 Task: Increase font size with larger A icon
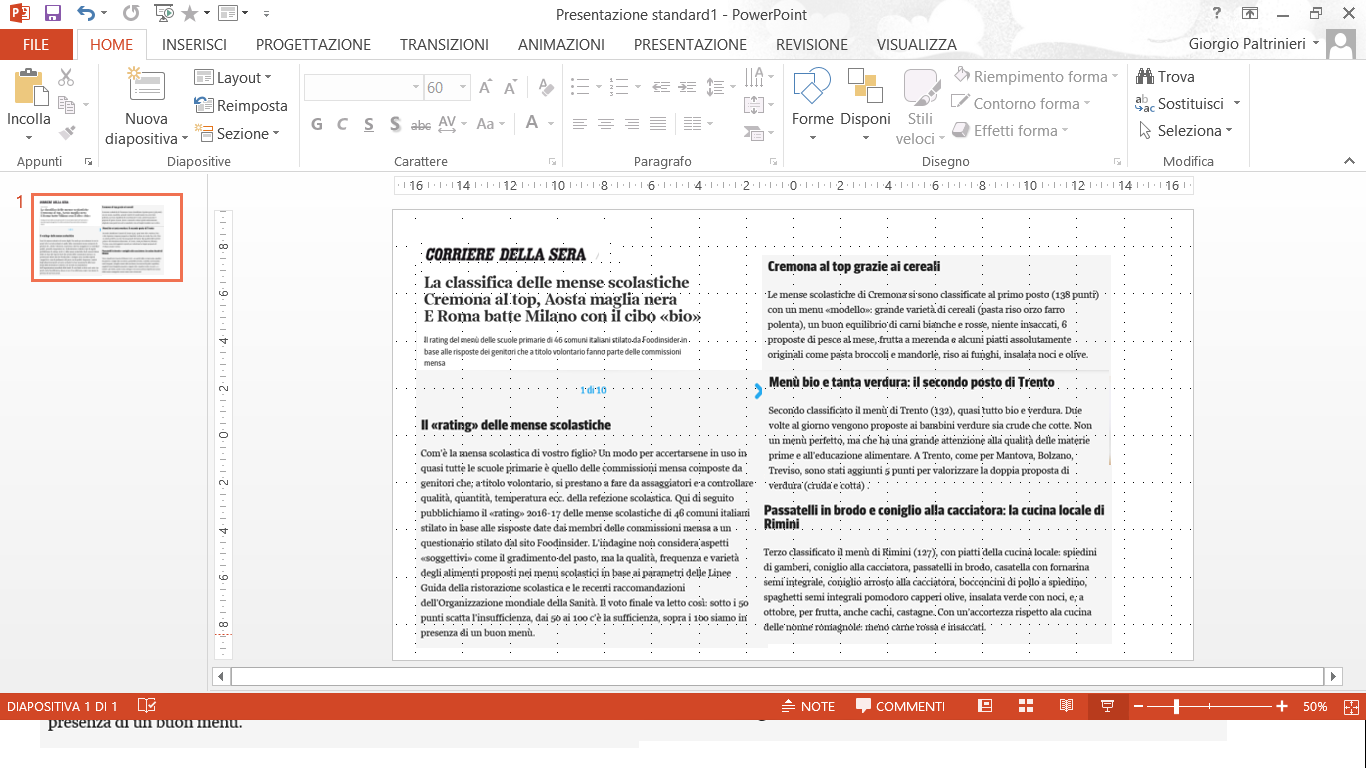(x=485, y=88)
